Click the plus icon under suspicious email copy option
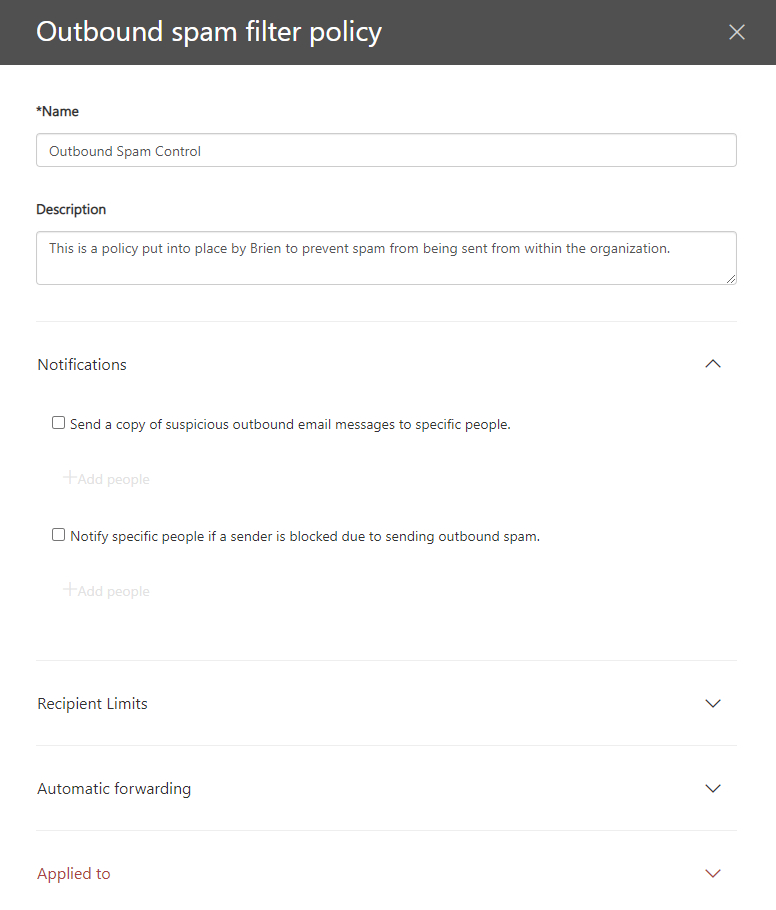 tap(70, 477)
